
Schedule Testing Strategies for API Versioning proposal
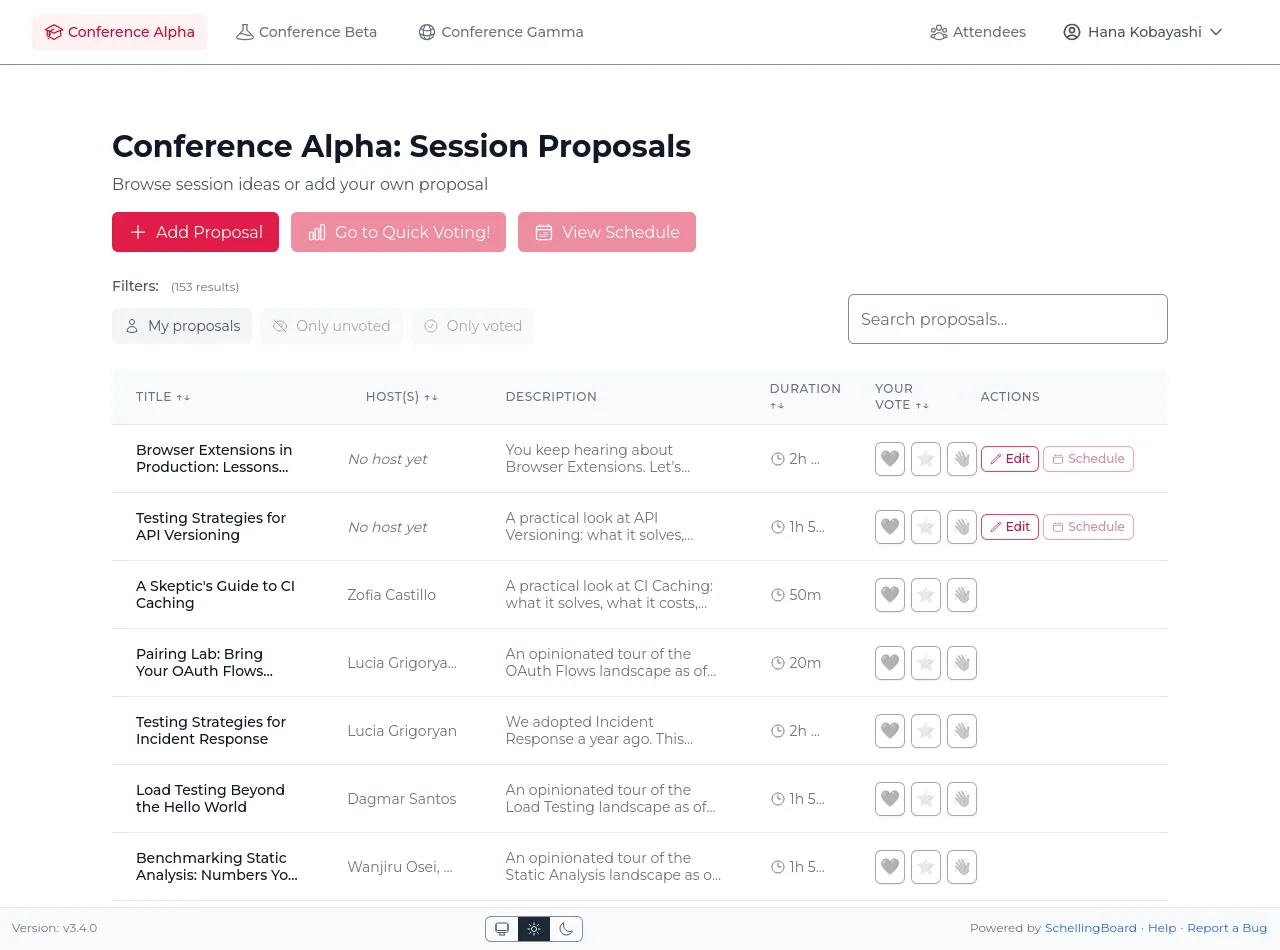pos(1088,527)
